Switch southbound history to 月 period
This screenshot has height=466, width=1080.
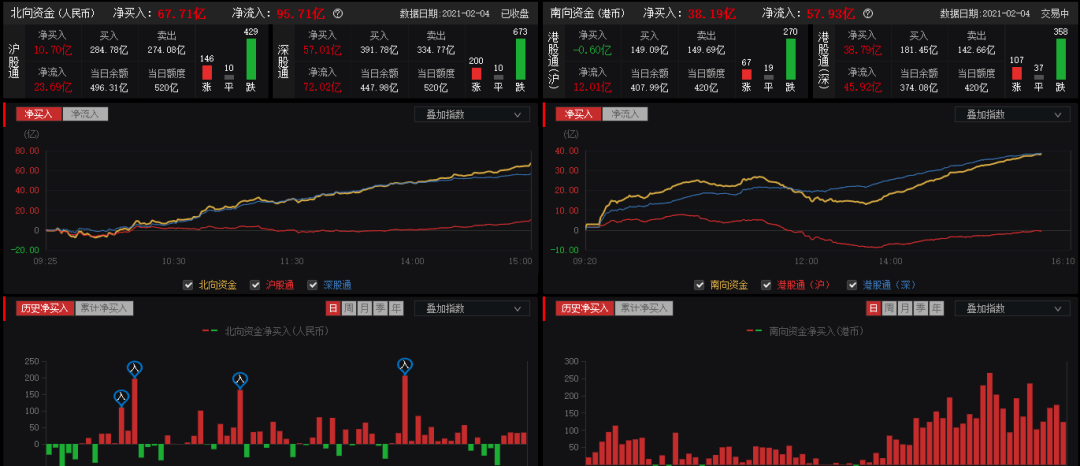pyautogui.click(x=905, y=308)
